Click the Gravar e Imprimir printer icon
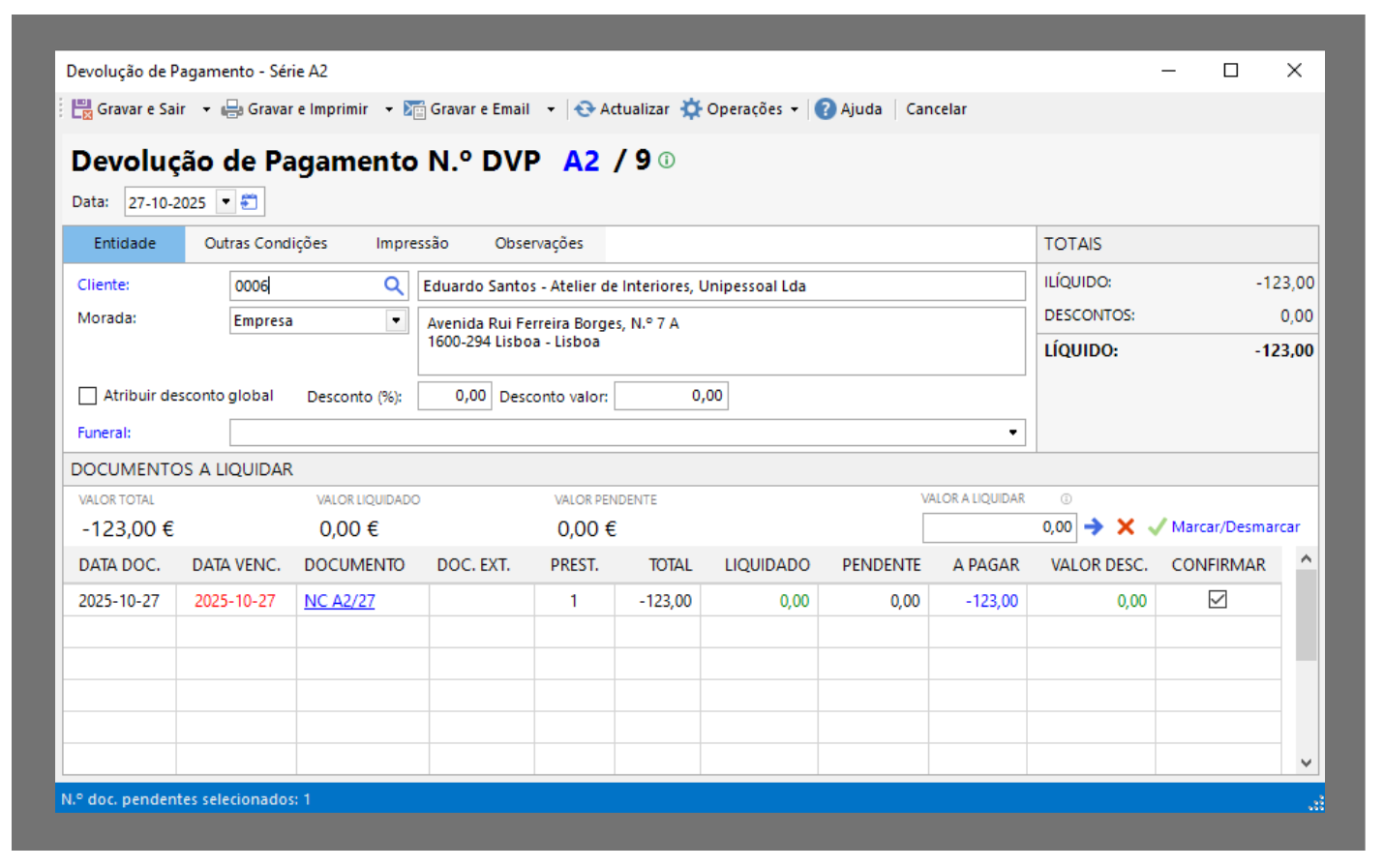Viewport: 1384px width, 868px height. click(x=232, y=109)
